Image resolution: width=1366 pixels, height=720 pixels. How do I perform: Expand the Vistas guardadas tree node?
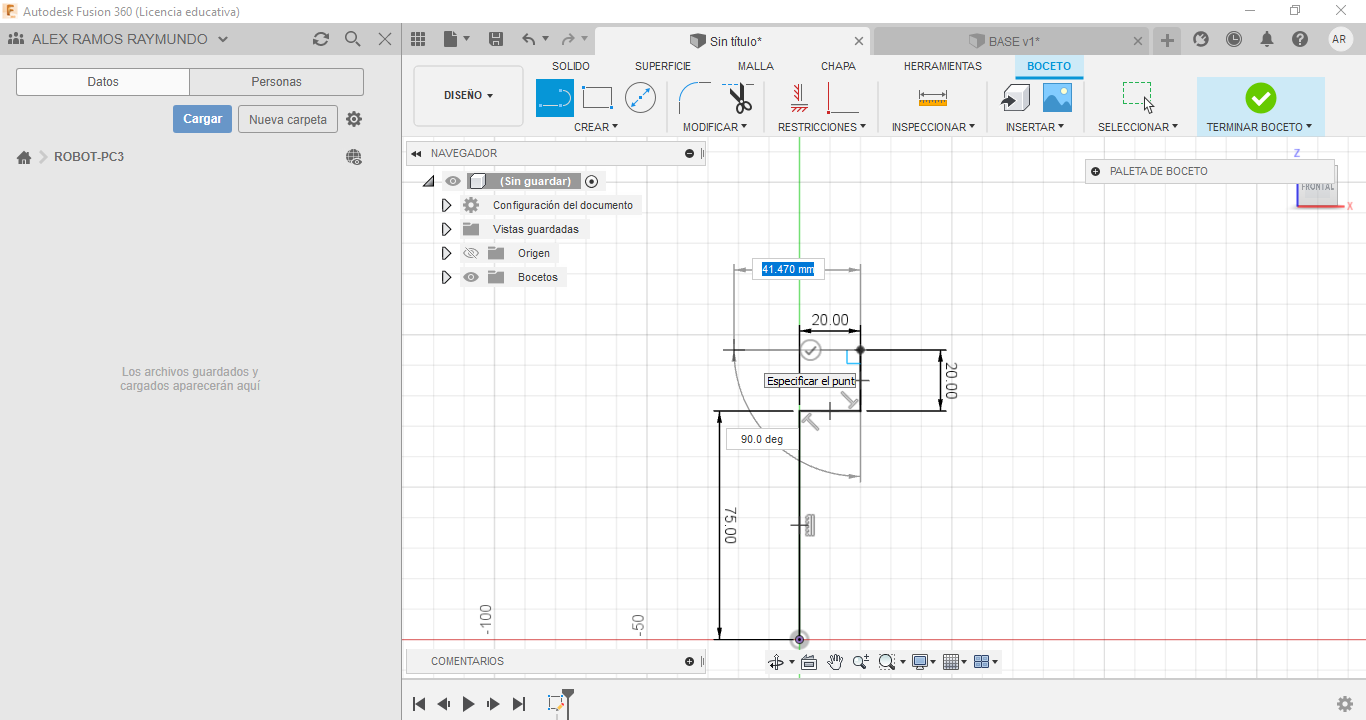447,229
